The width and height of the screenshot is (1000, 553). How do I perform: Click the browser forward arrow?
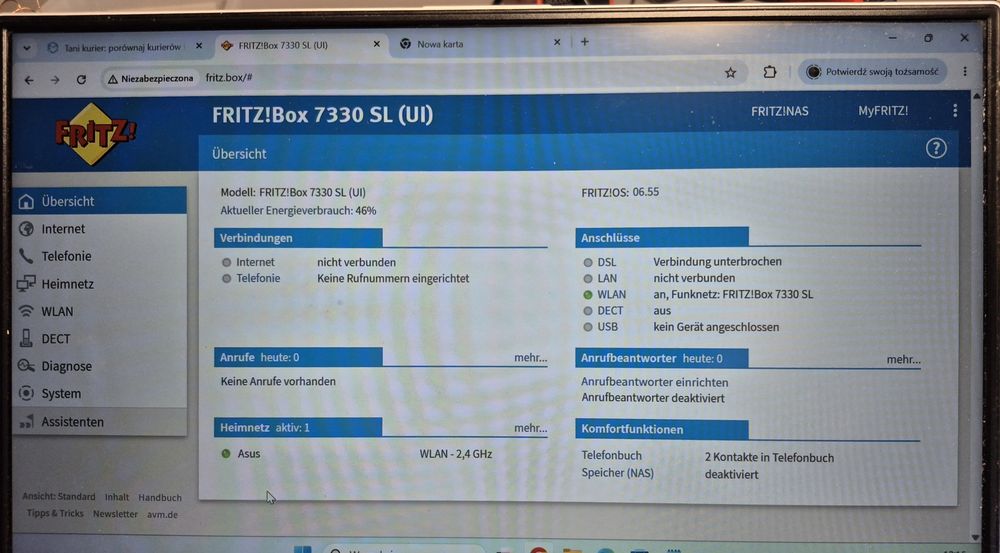point(55,80)
